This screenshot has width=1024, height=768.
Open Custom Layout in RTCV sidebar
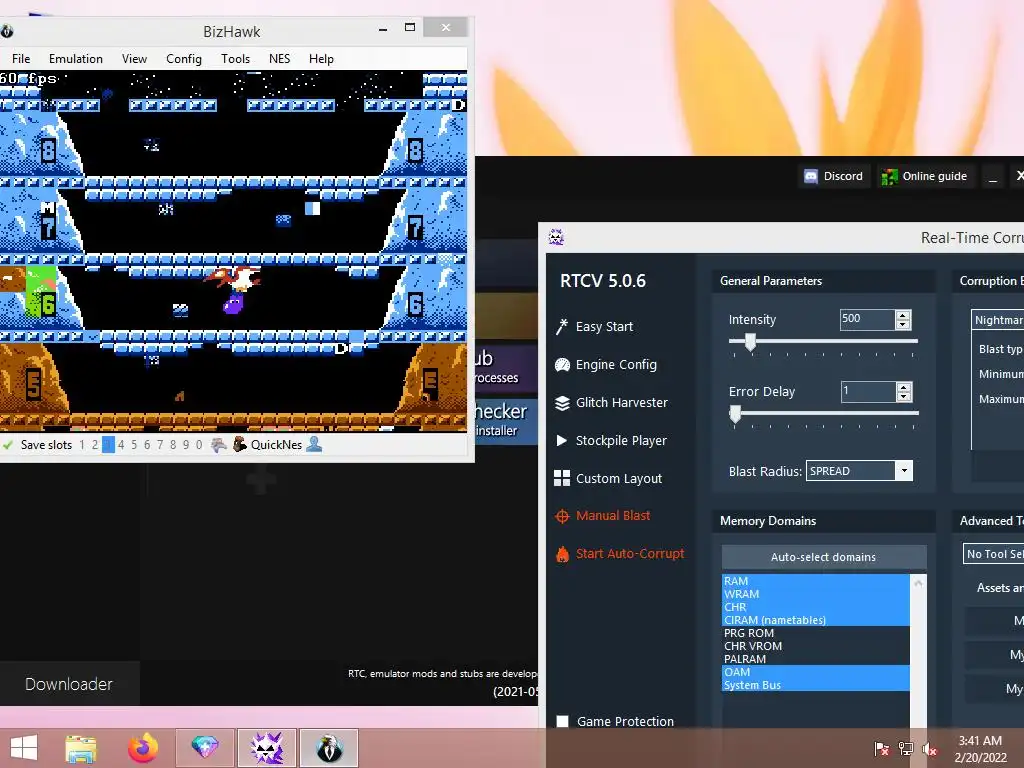608,478
